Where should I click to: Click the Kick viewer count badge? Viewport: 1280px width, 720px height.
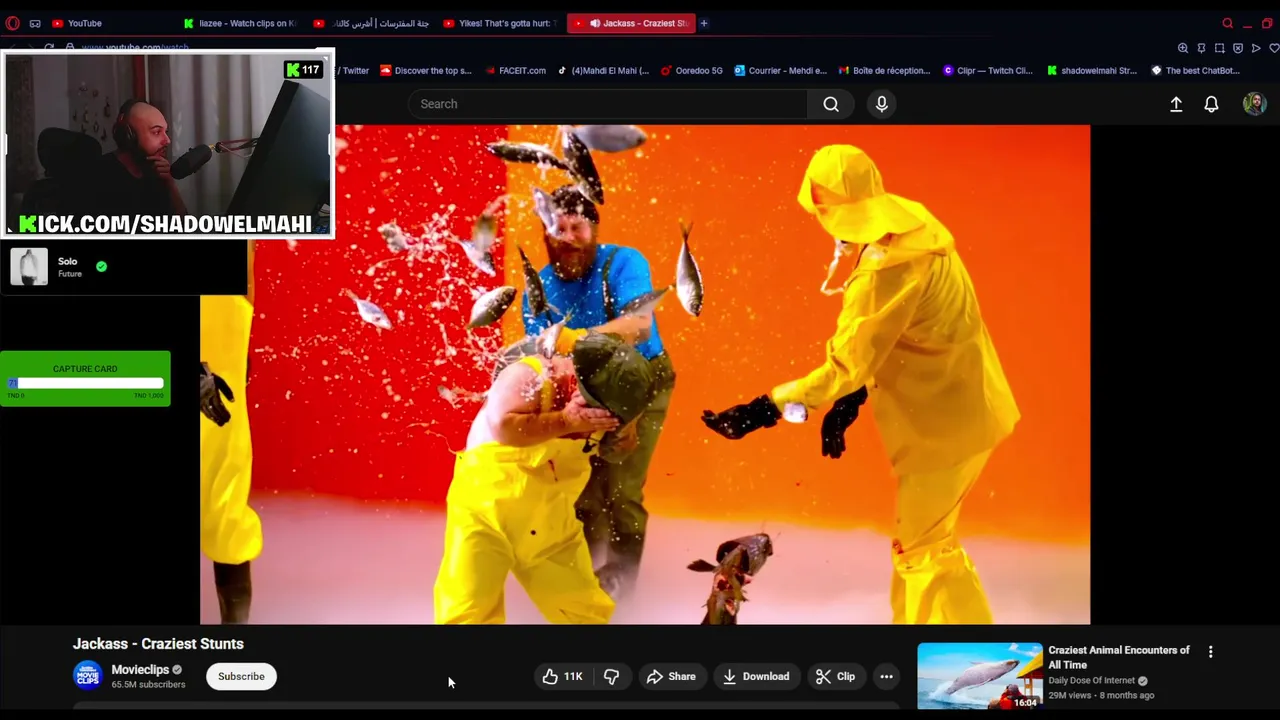(x=303, y=70)
